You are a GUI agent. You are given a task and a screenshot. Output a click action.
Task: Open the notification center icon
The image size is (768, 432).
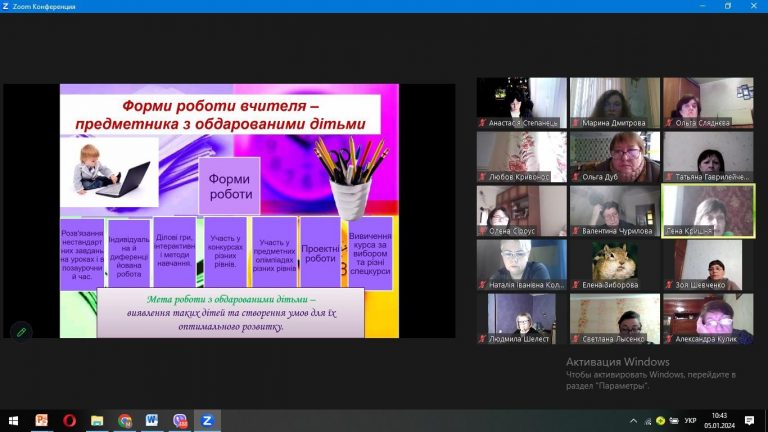click(750, 421)
